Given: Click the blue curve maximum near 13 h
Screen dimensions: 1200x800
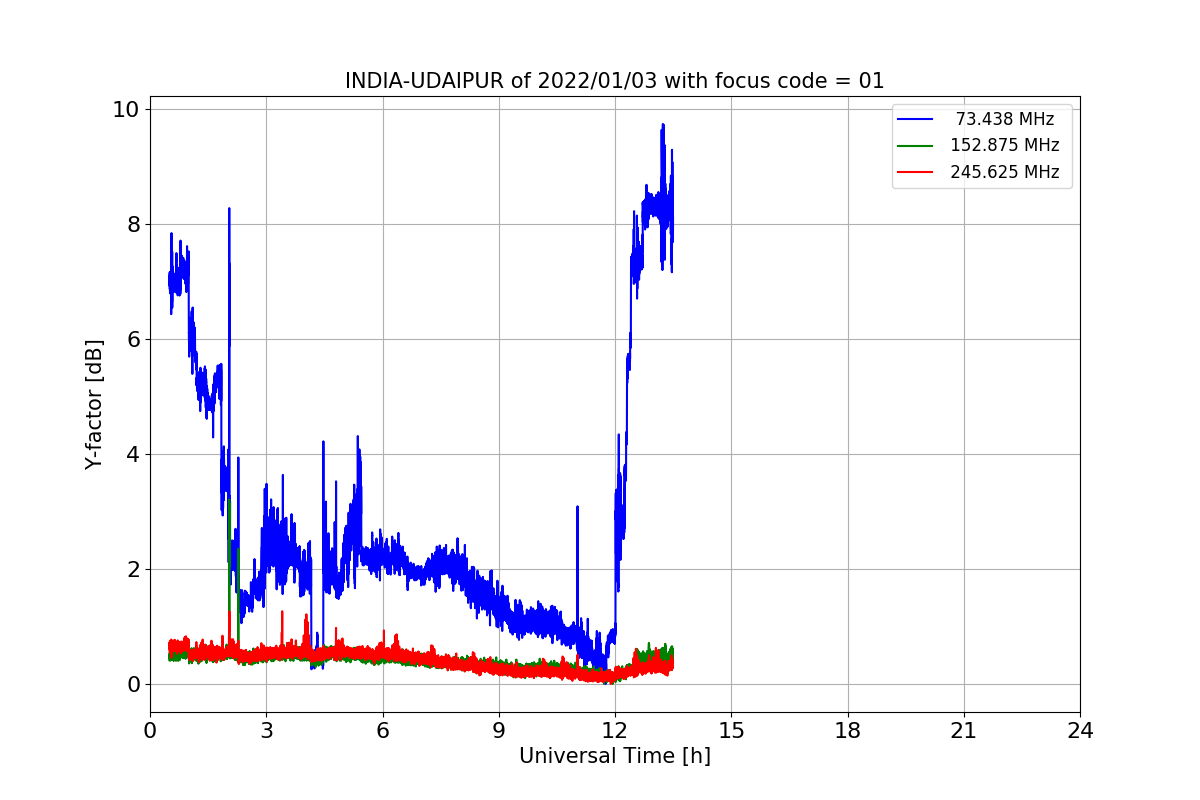Looking at the screenshot, I should (662, 126).
